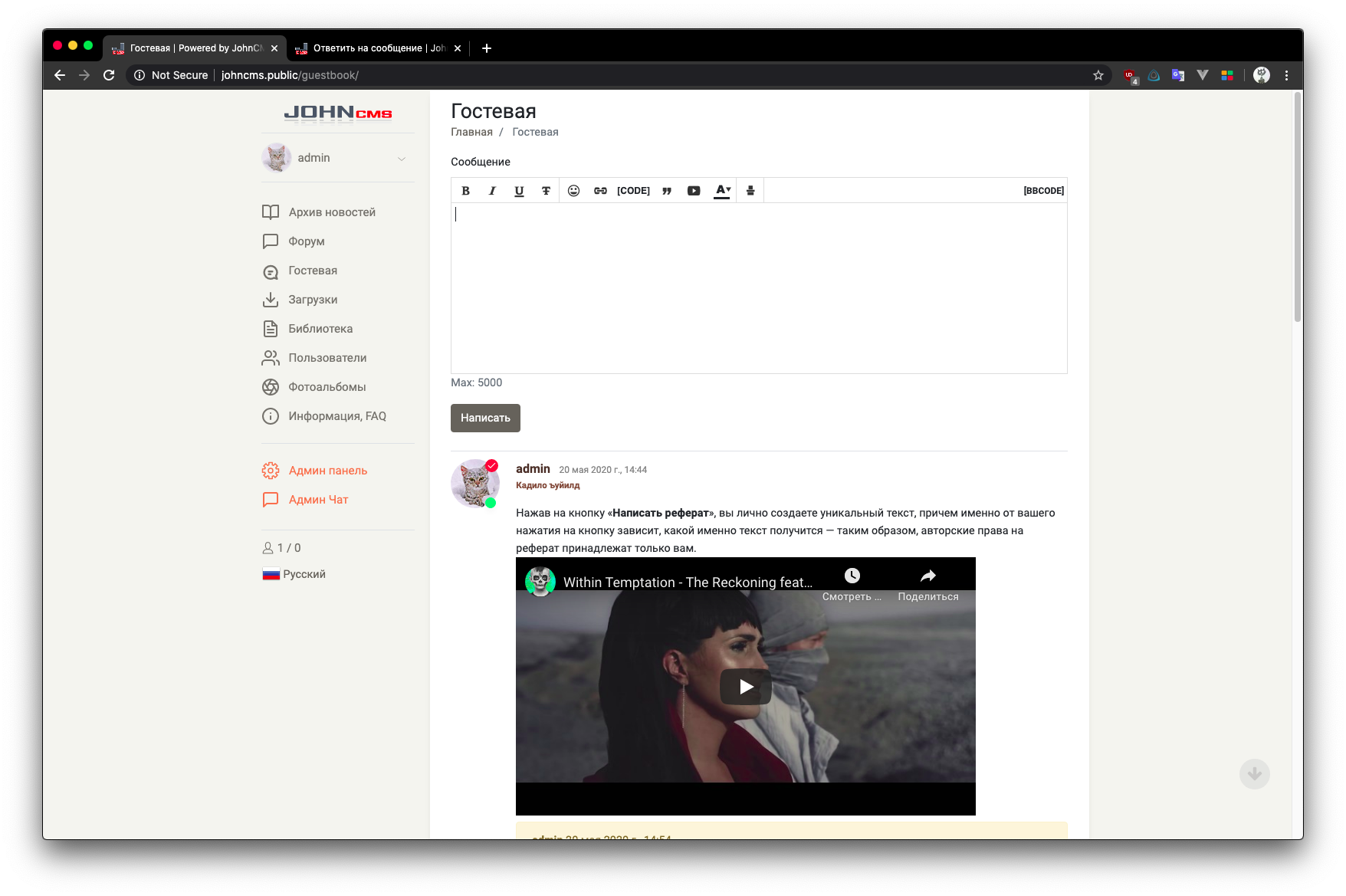The width and height of the screenshot is (1346, 896).
Task: Switch editor to BBCODE mode
Action: pos(1043,191)
